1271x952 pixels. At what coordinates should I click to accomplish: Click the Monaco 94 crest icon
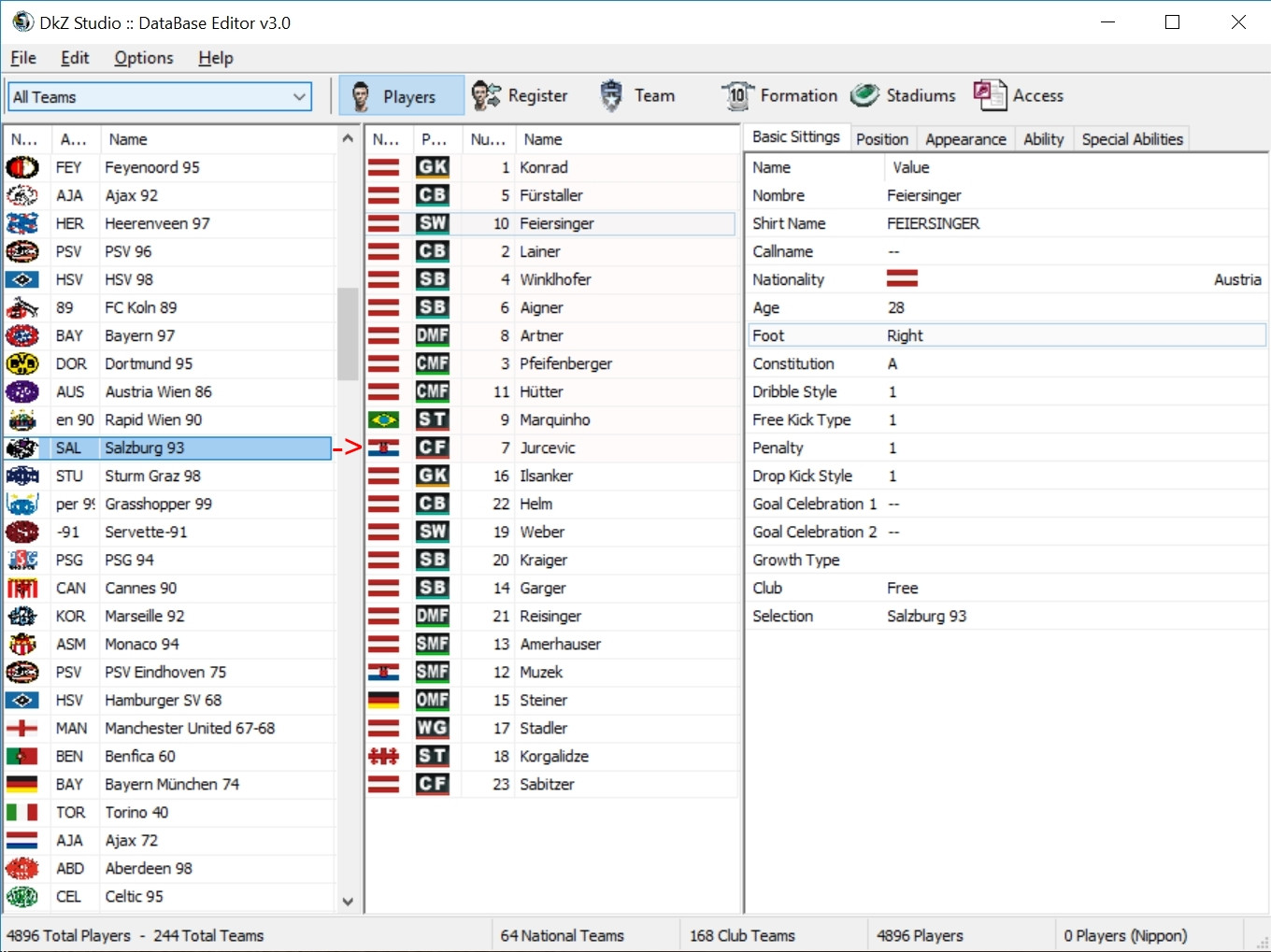click(x=22, y=644)
